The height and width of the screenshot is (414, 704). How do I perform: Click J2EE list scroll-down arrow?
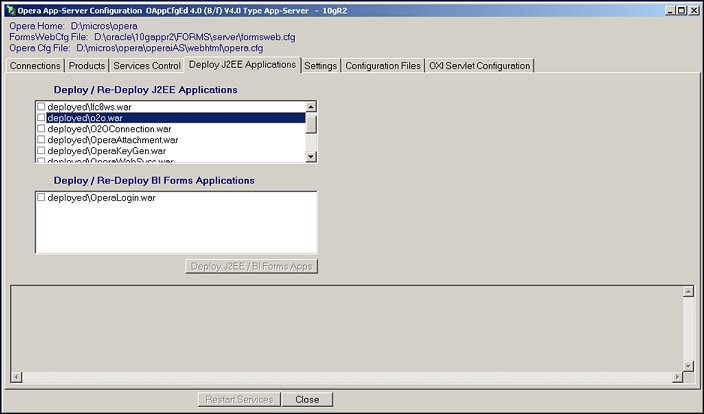click(311, 157)
